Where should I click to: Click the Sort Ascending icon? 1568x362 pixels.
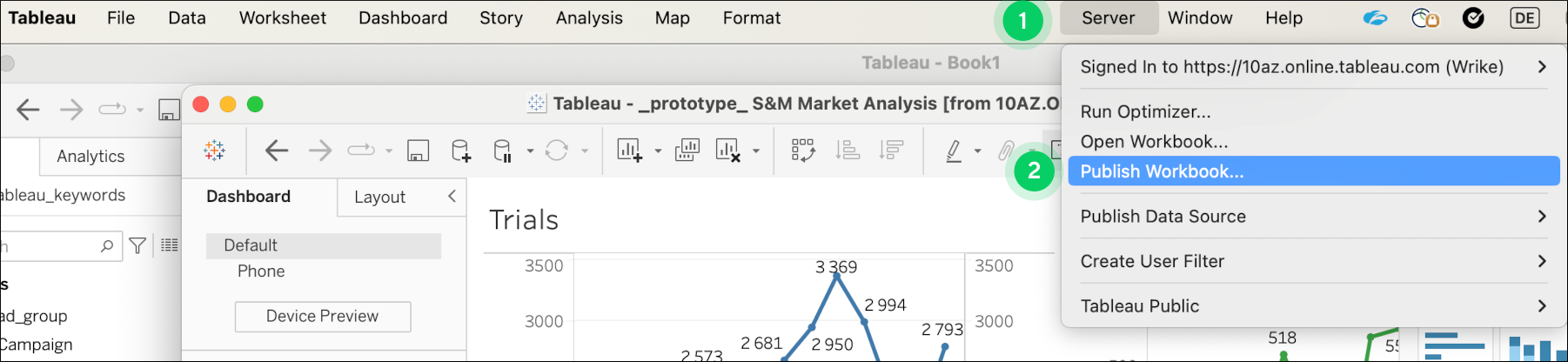[848, 151]
